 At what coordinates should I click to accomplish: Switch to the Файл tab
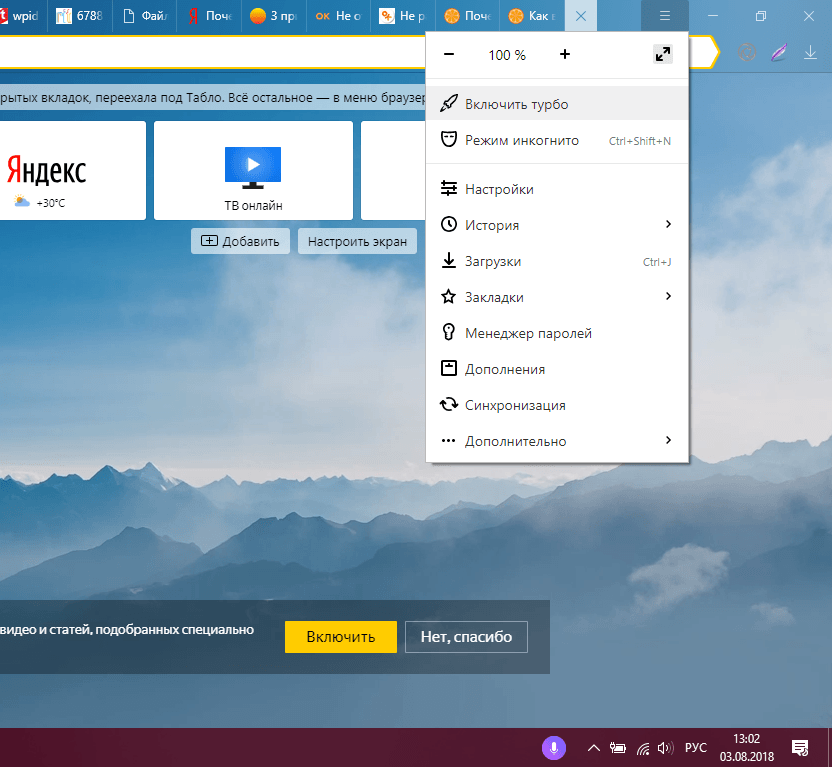pos(145,16)
